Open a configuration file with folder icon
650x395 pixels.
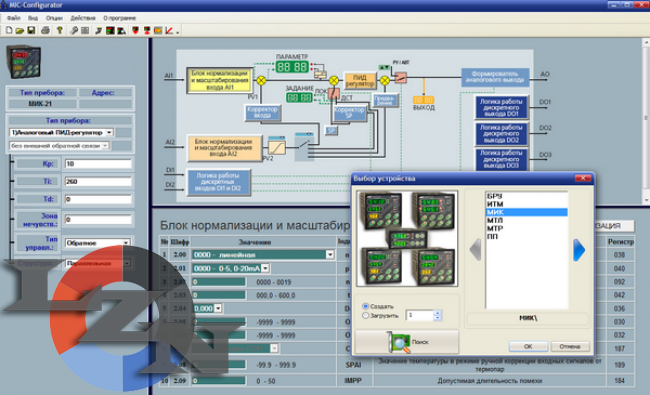tap(19, 30)
